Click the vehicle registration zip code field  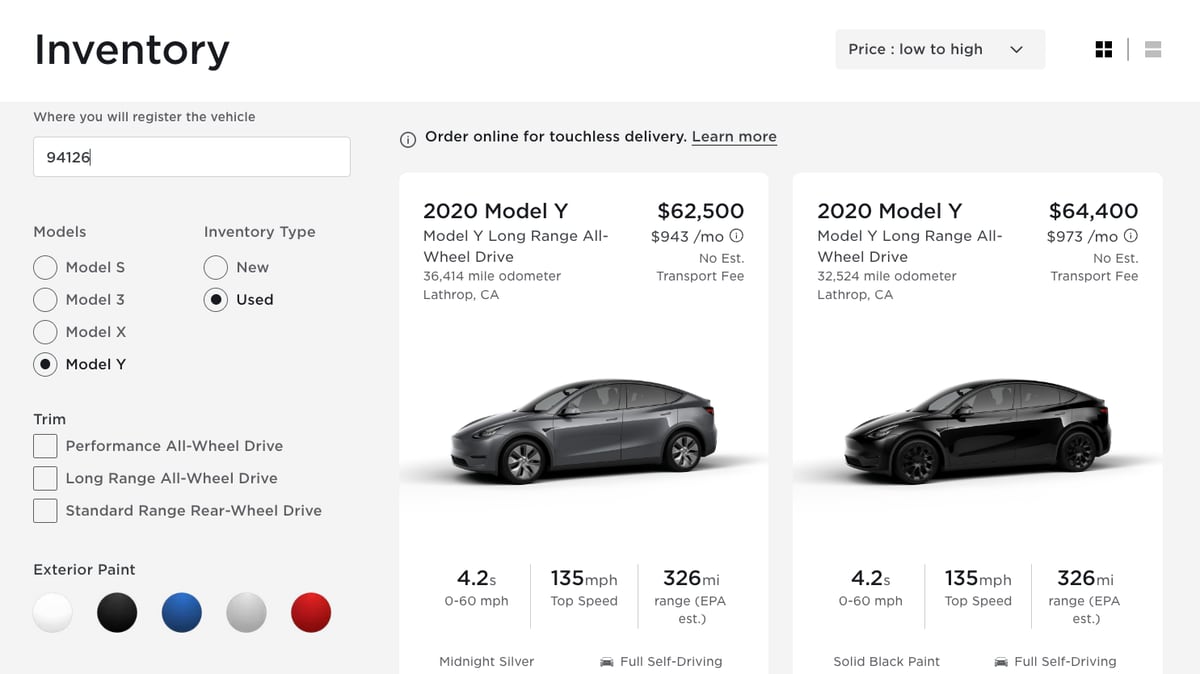point(191,156)
